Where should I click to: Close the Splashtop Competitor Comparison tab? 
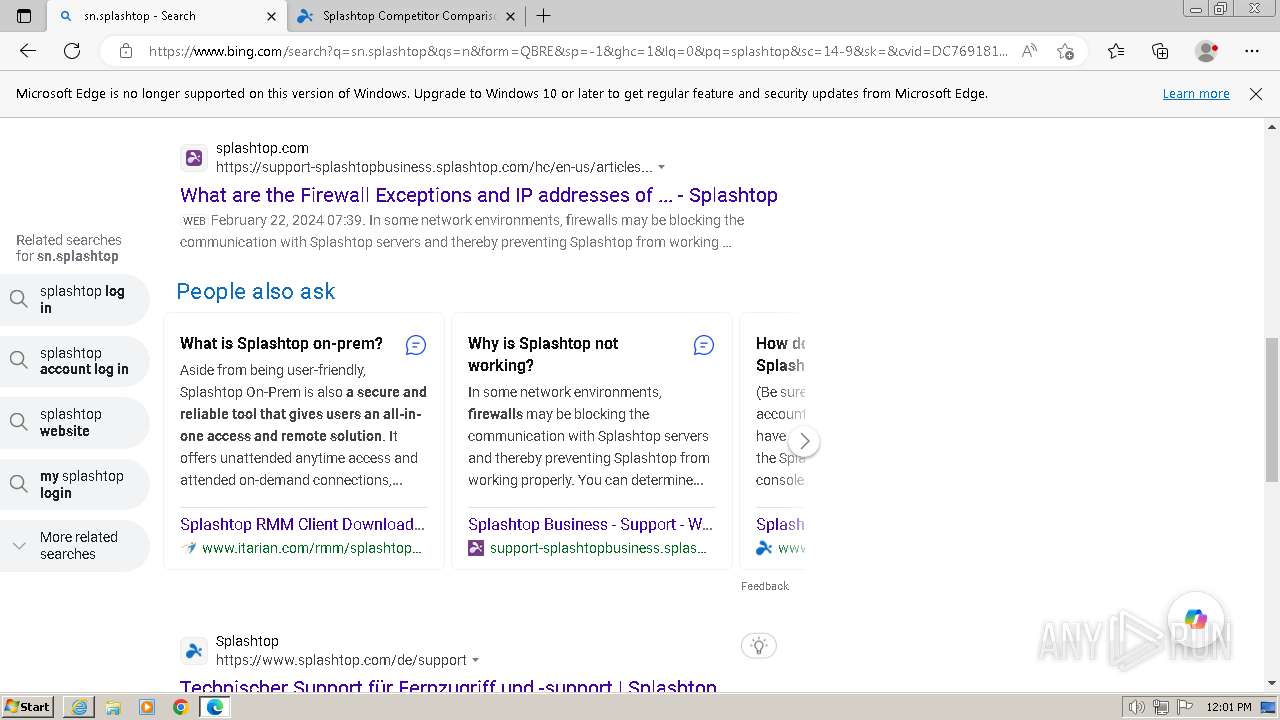[x=510, y=16]
